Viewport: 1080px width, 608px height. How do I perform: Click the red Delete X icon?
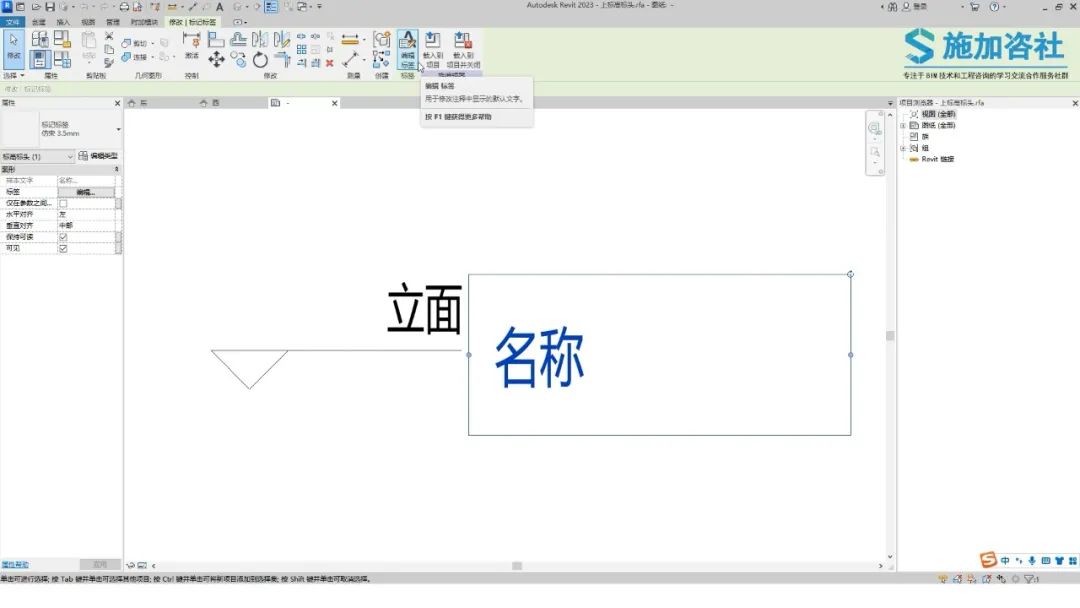pyautogui.click(x=329, y=63)
